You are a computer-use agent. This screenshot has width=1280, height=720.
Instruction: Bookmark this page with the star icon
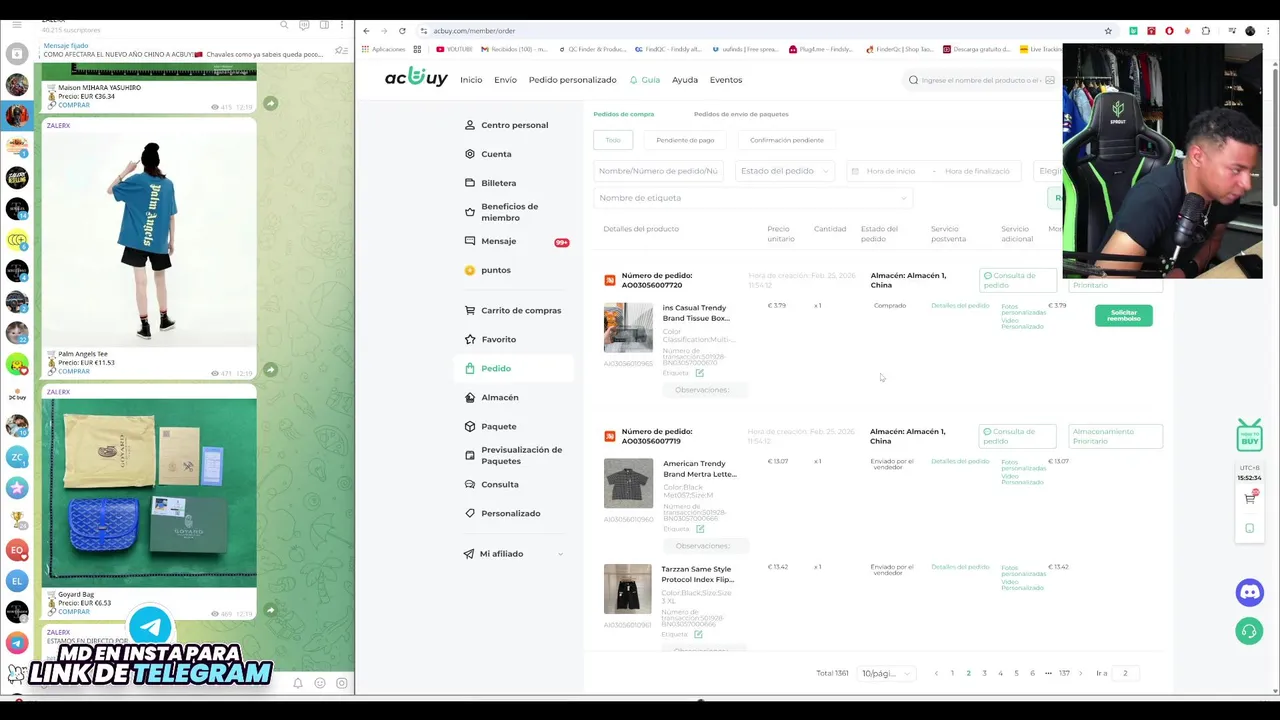point(1108,31)
